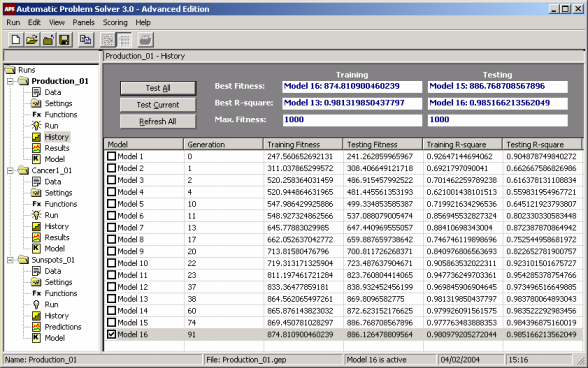Click the grayed printer toolbar icon
Image resolution: width=588 pixels, height=368 pixels.
(x=145, y=39)
